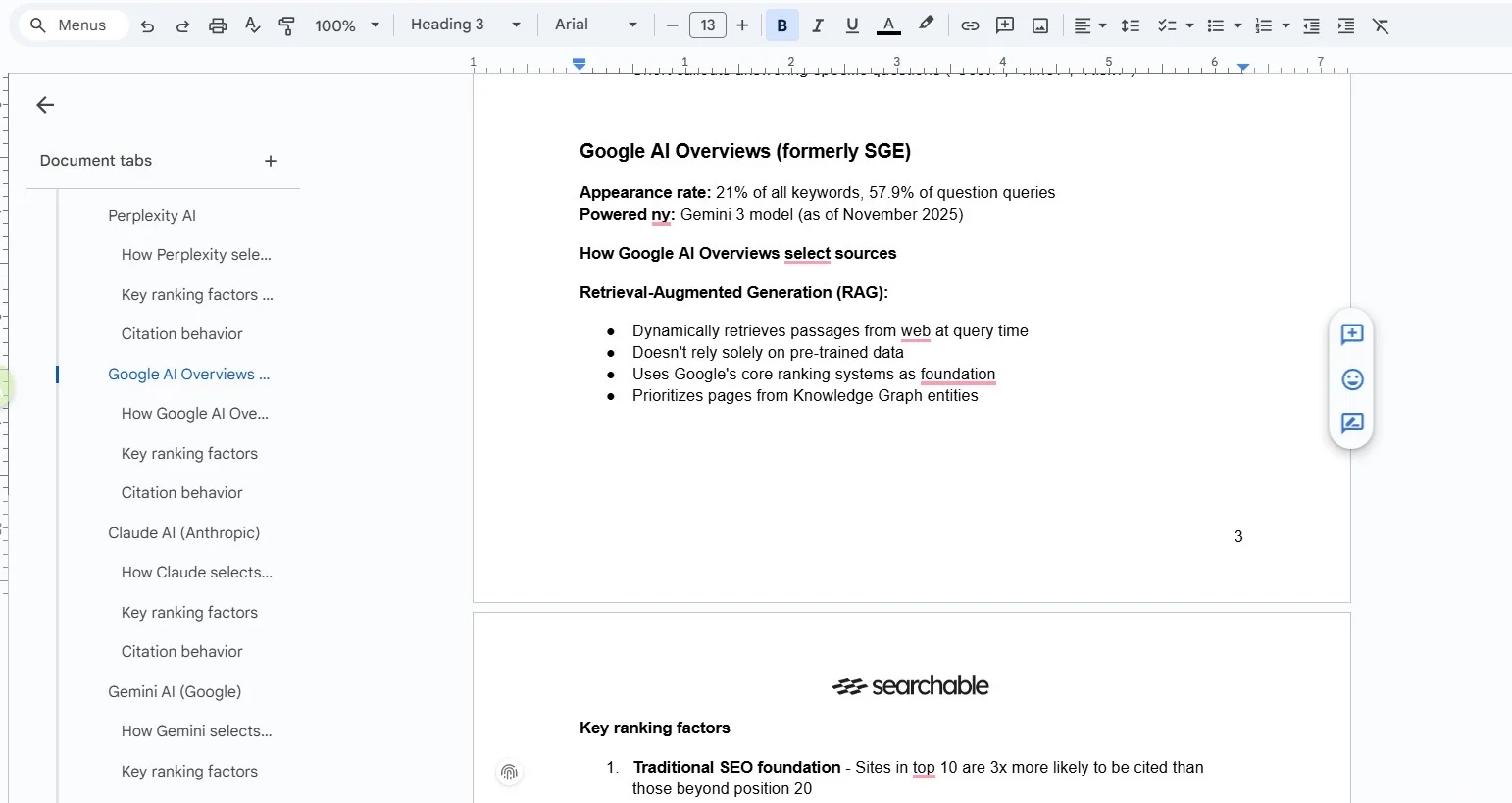
Task: Increase font size with plus button
Action: click(x=742, y=25)
